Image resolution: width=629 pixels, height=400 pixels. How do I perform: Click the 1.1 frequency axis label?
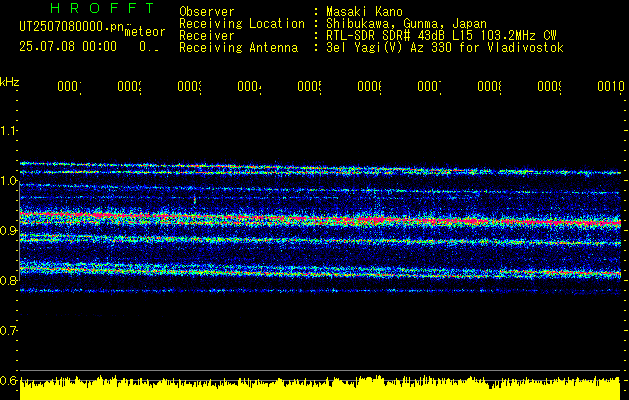coord(8,130)
